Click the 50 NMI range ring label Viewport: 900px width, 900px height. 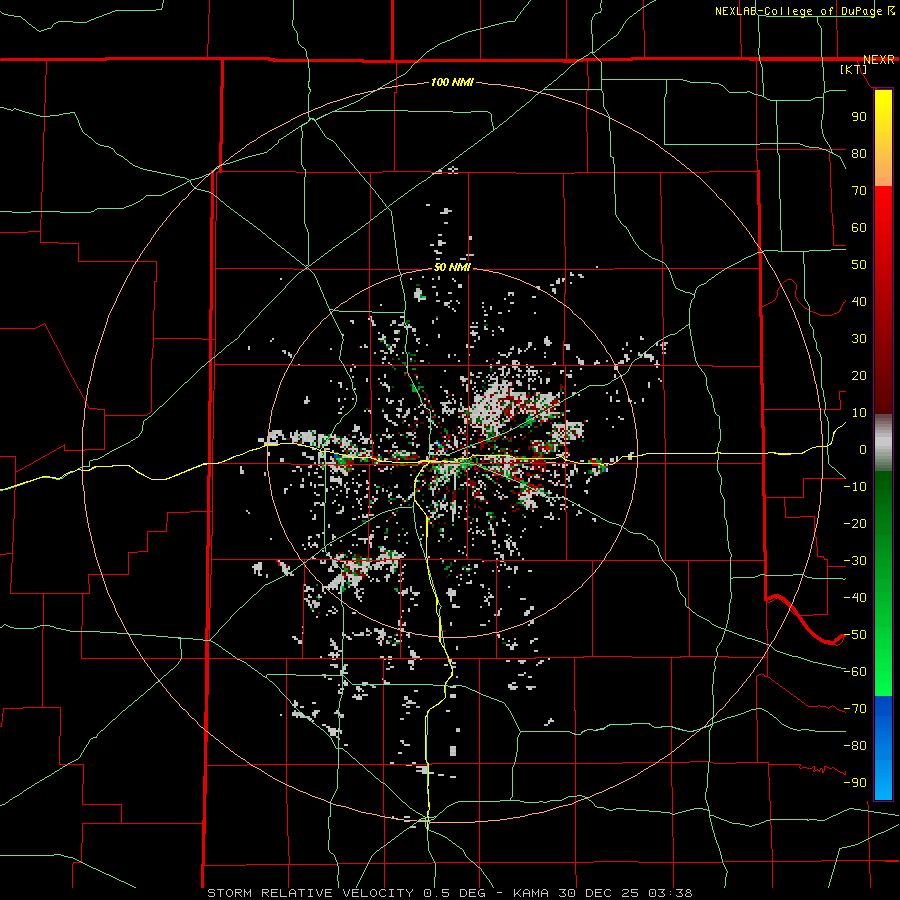[452, 267]
